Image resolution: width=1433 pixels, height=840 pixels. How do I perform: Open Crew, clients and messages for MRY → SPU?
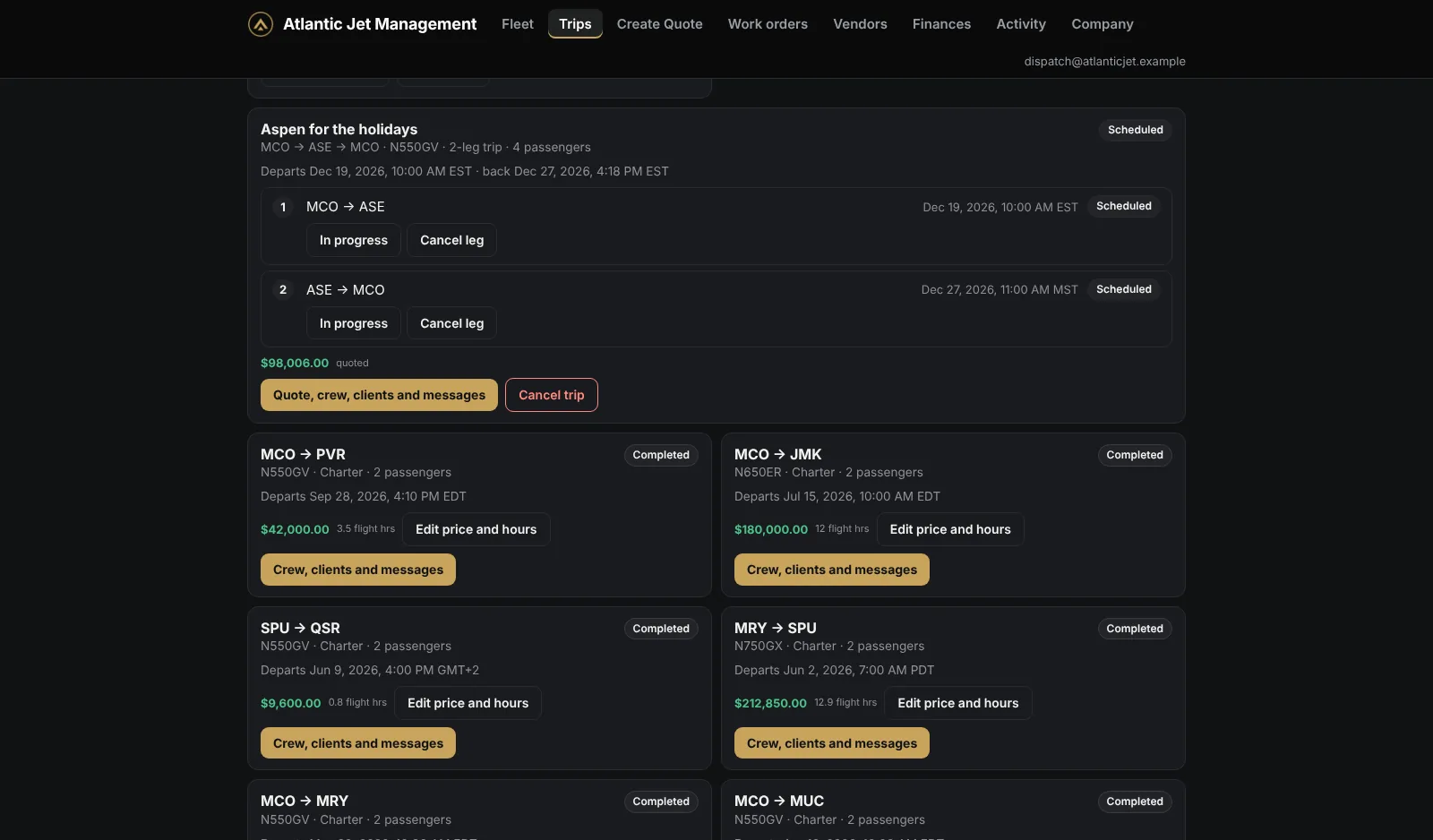pyautogui.click(x=832, y=743)
